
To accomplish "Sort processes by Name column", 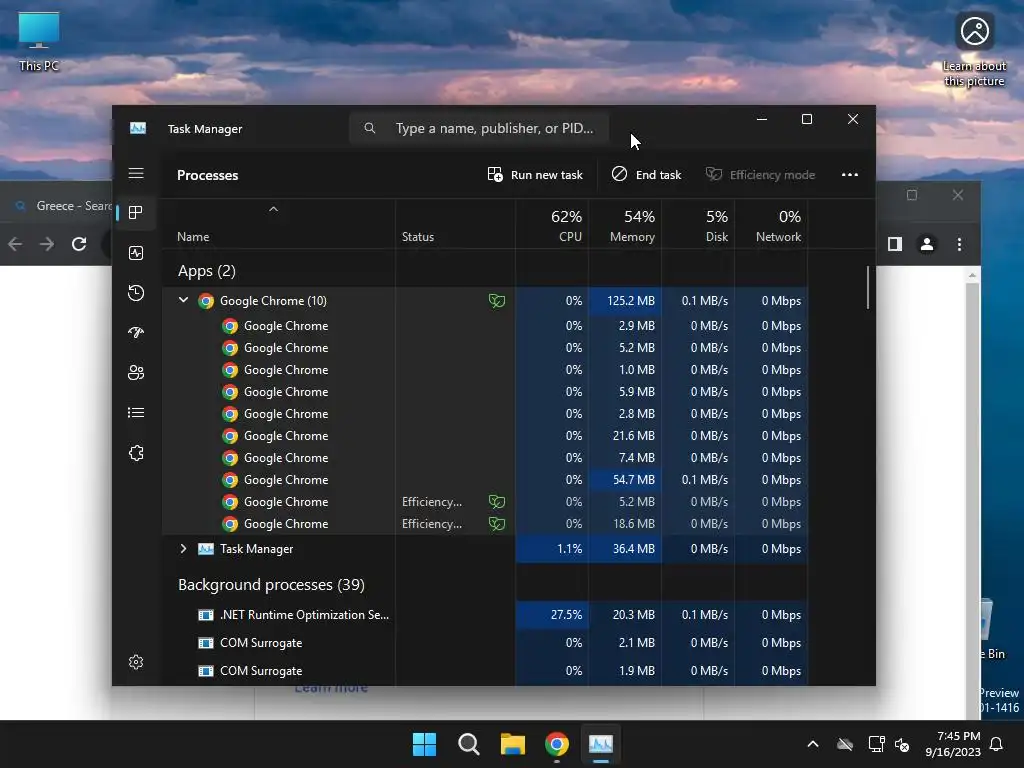I will click(193, 236).
